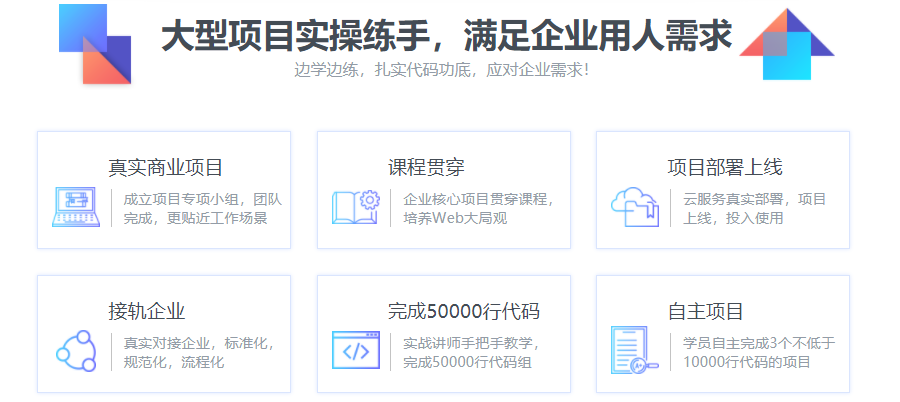Click description 实战讲师手把手教学，完成50000行代码组
This screenshot has width=900, height=402.
pyautogui.click(x=471, y=353)
